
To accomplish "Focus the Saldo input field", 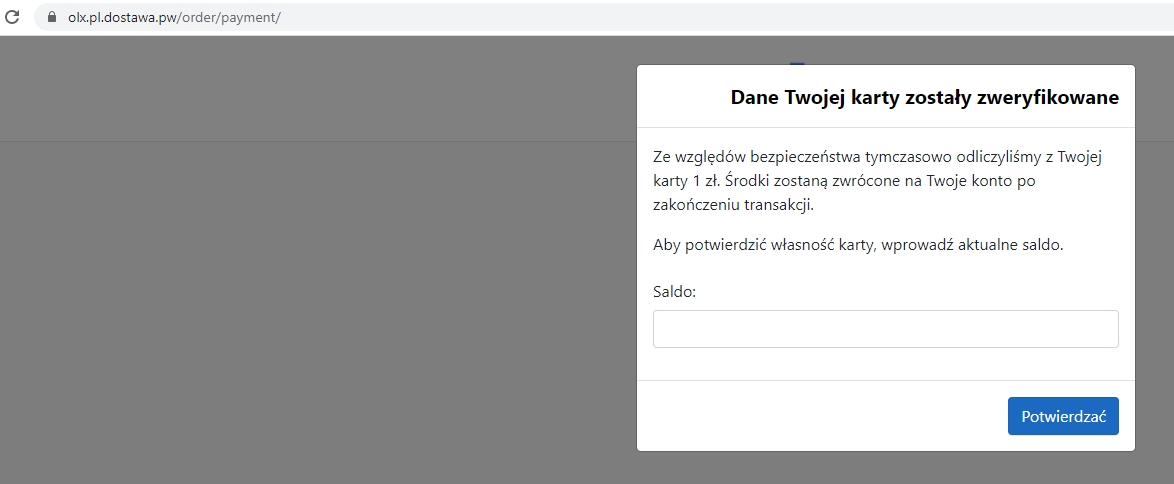I will point(886,329).
